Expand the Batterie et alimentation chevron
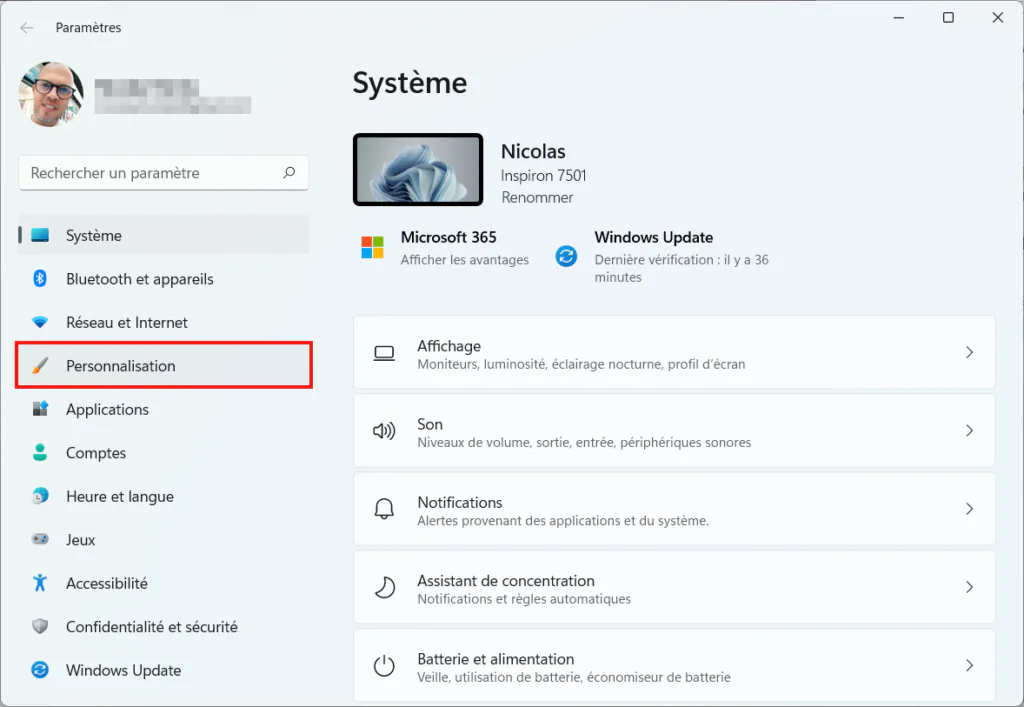This screenshot has height=707, width=1024. [x=969, y=666]
